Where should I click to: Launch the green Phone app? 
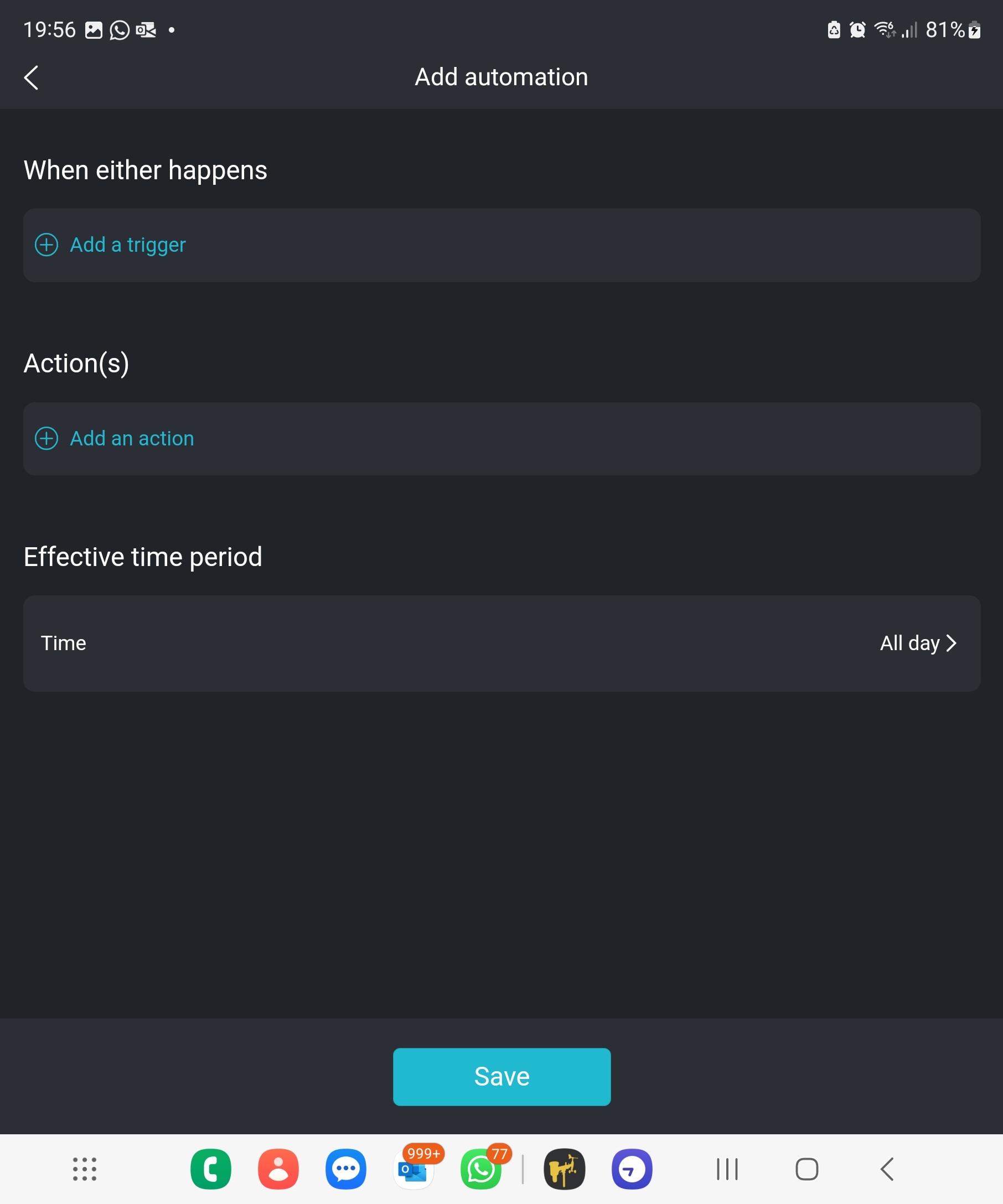pyautogui.click(x=210, y=1169)
